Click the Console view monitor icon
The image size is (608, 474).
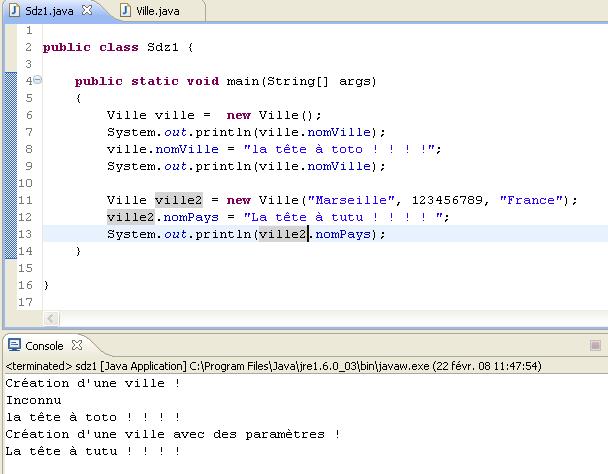point(14,346)
